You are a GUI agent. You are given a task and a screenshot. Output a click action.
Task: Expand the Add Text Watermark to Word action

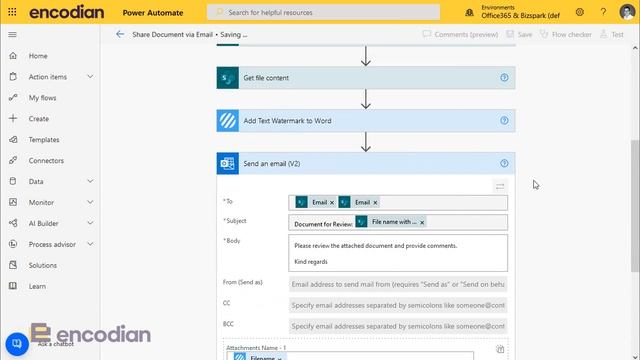tap(366, 120)
